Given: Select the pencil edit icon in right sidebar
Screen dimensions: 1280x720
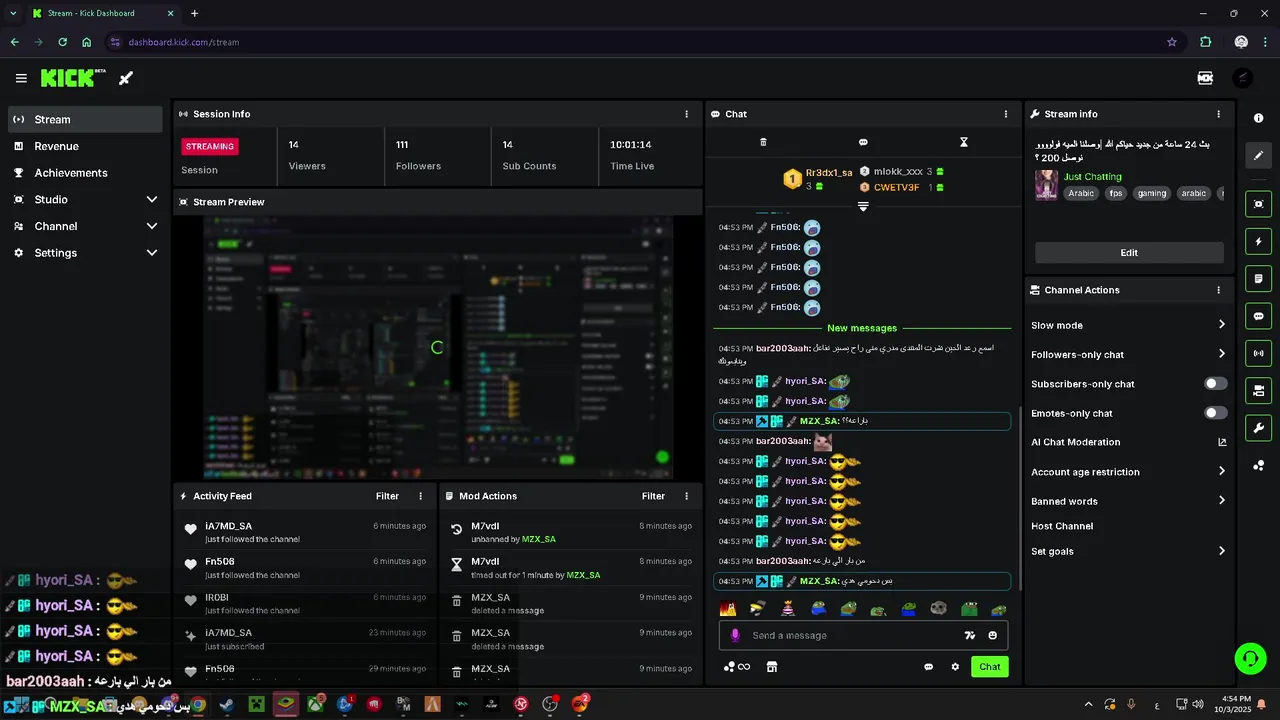Looking at the screenshot, I should pyautogui.click(x=1258, y=155).
